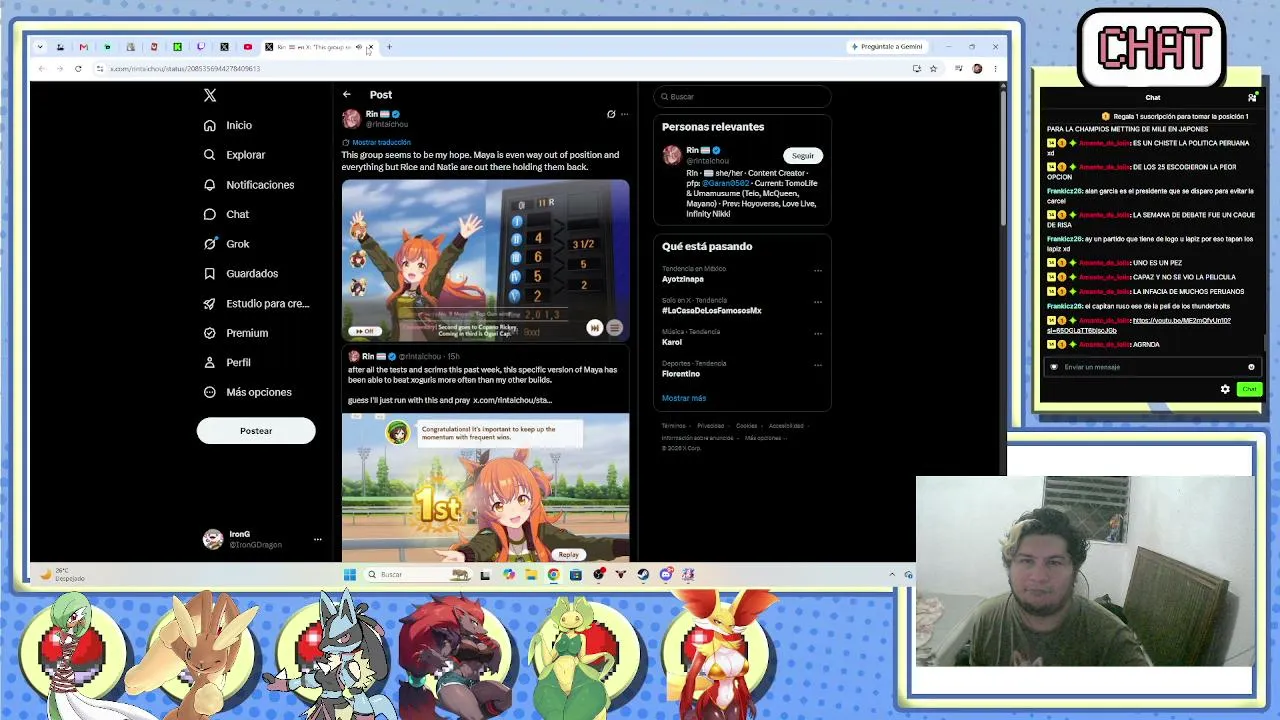
Task: Click the IronG profile avatar in sidebar
Action: tap(213, 539)
